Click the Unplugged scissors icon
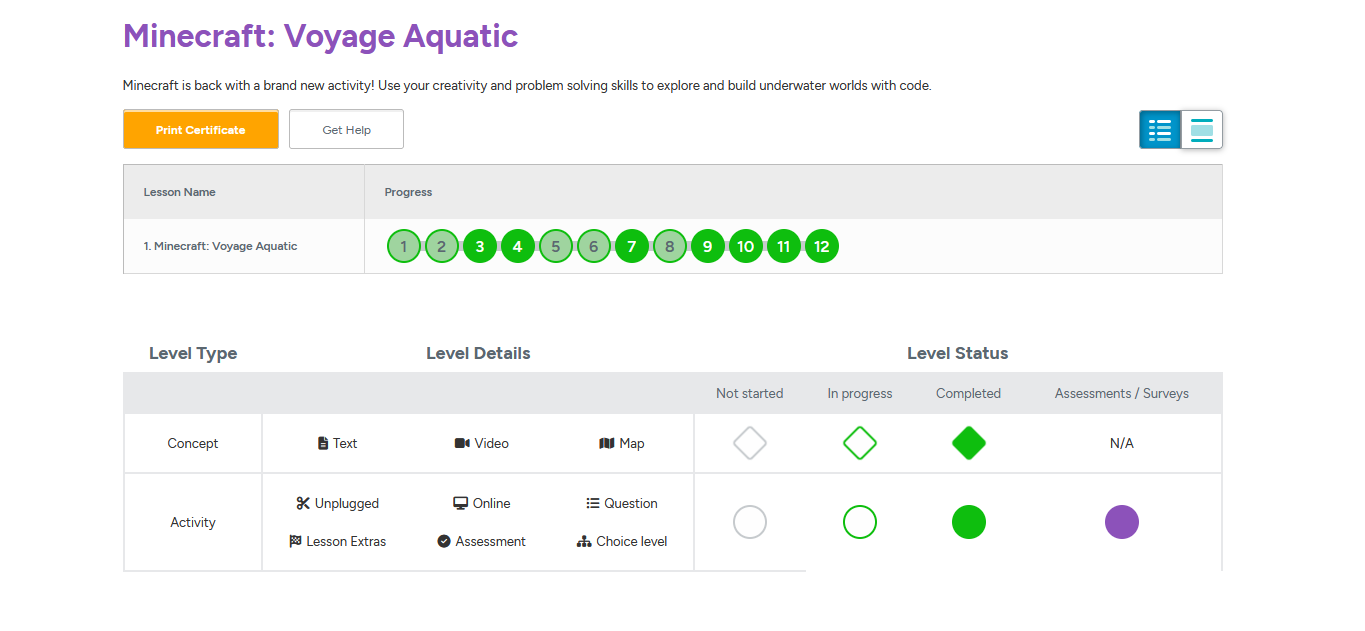 coord(303,503)
